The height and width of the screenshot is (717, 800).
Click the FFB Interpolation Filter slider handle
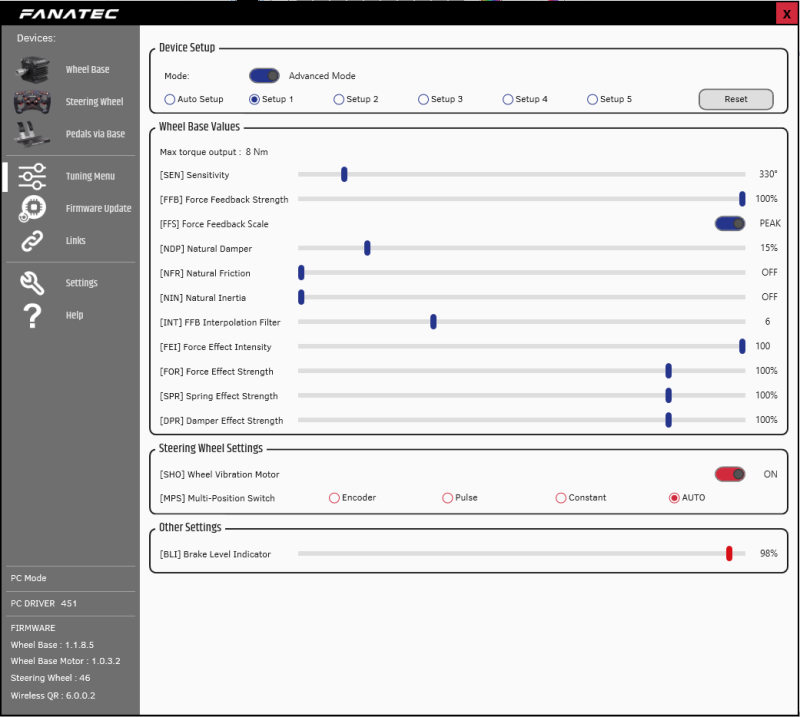[x=433, y=322]
